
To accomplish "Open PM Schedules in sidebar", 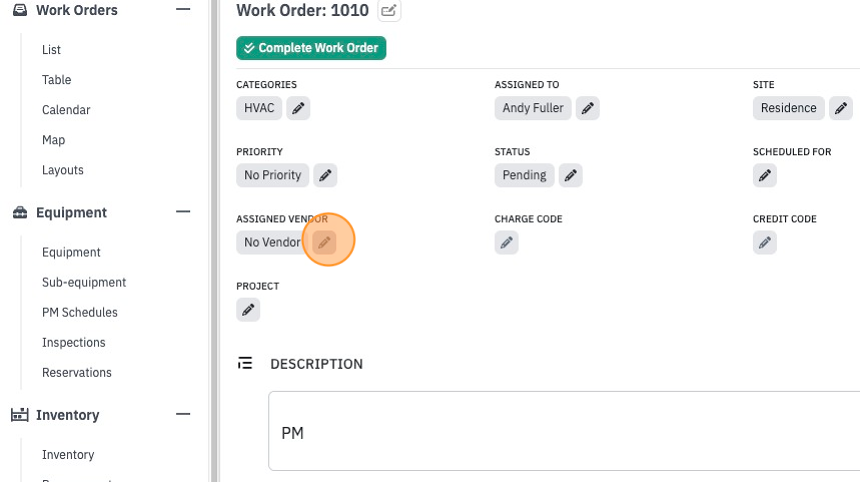I will 80,312.
